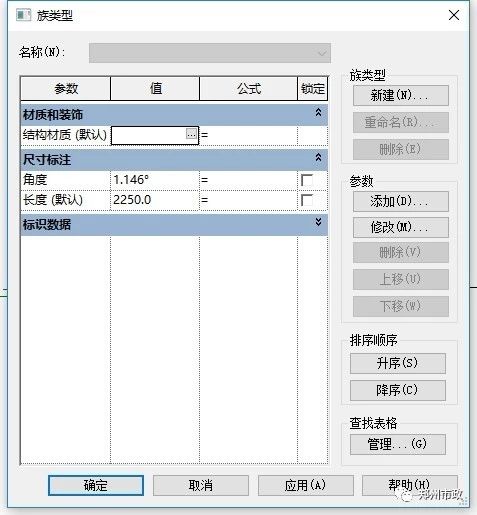This screenshot has height=515, width=477.
Task: Expand the 标识数据 section
Action: (318, 222)
